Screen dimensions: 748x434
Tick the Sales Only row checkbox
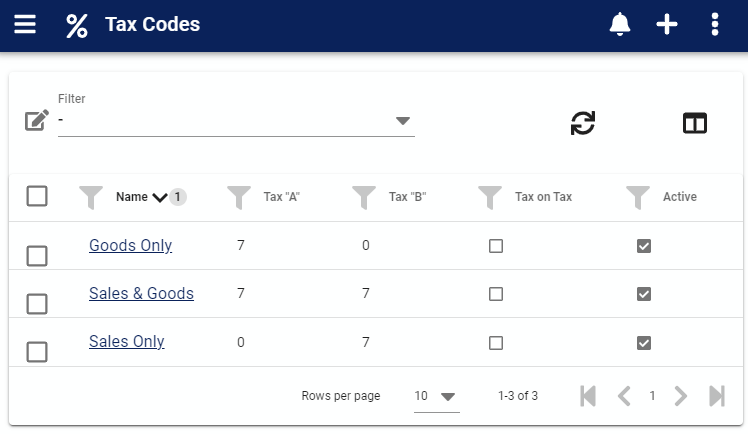coord(37,352)
